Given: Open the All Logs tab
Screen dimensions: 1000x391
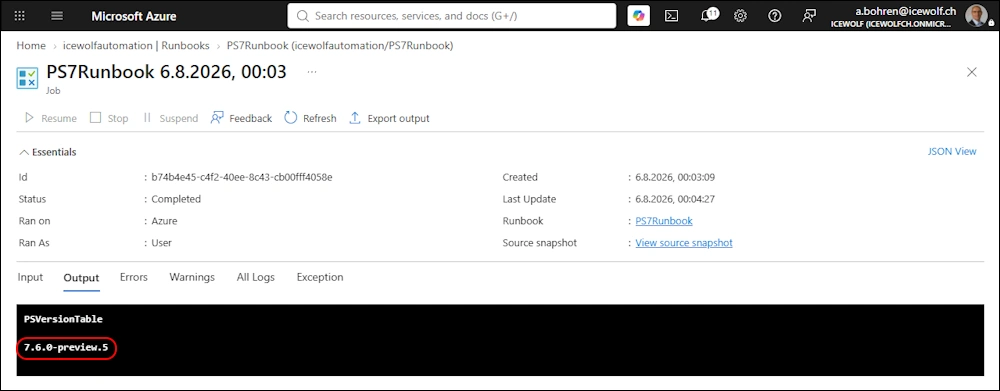Looking at the screenshot, I should [x=256, y=277].
